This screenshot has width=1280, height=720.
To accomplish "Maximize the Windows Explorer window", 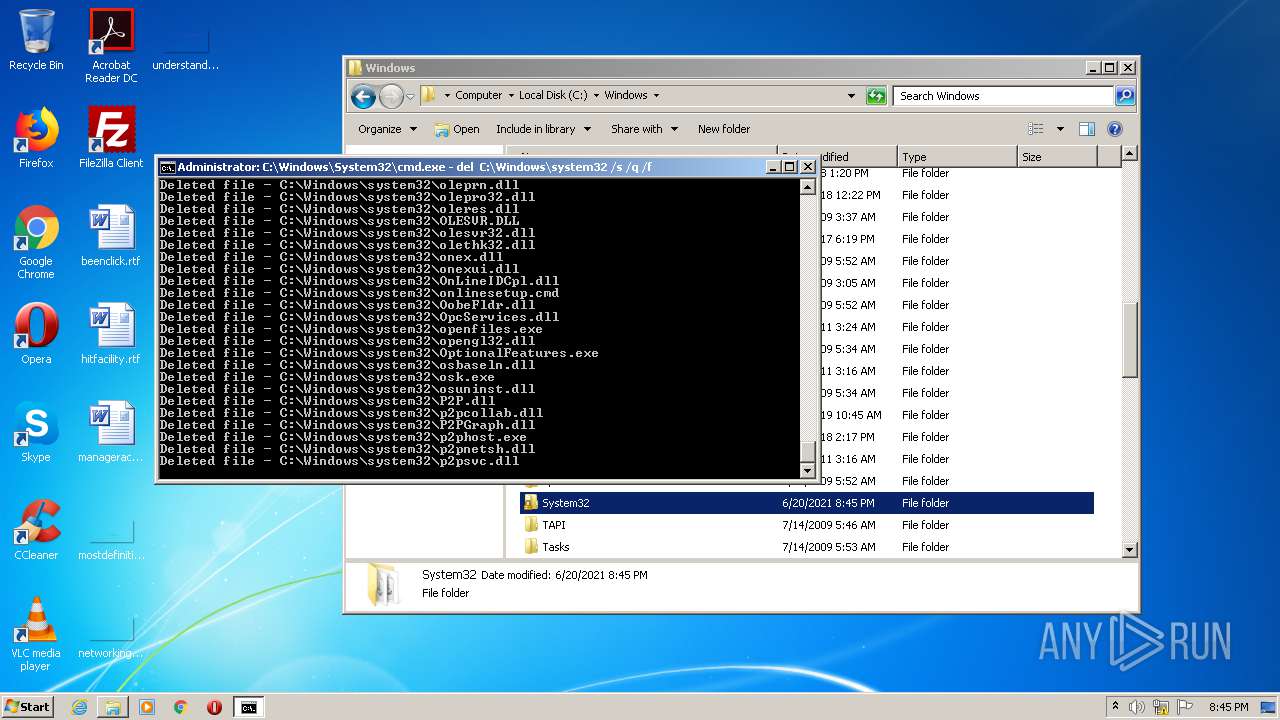I will (x=1110, y=68).
